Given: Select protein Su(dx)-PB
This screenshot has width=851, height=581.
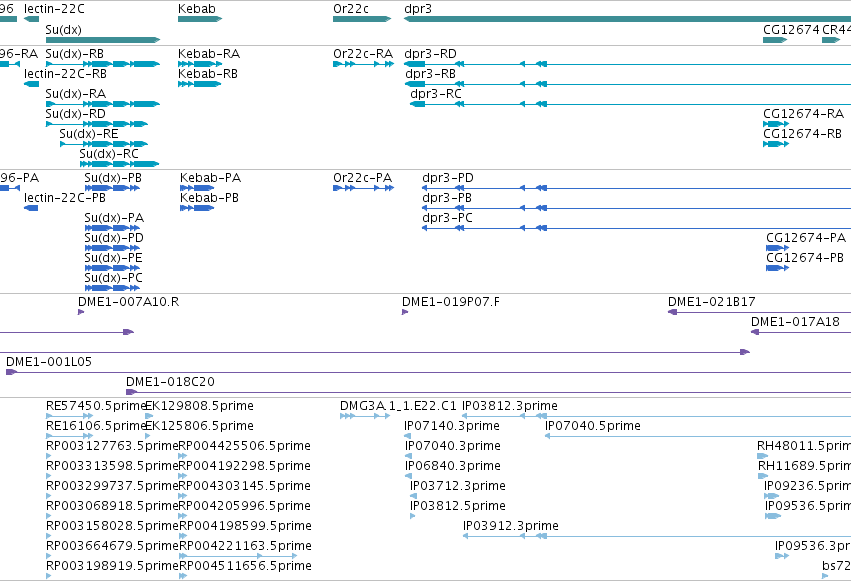Looking at the screenshot, I should 112,188.
